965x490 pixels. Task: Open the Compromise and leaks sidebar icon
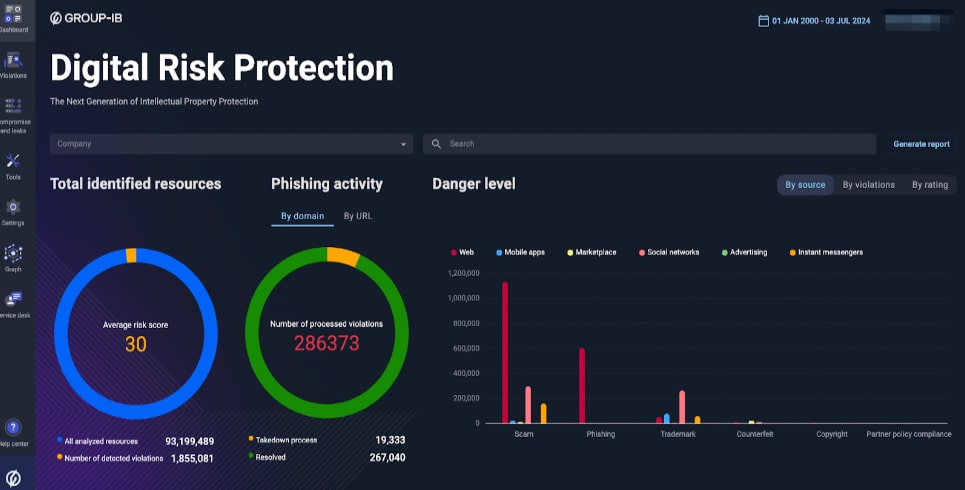pos(13,105)
